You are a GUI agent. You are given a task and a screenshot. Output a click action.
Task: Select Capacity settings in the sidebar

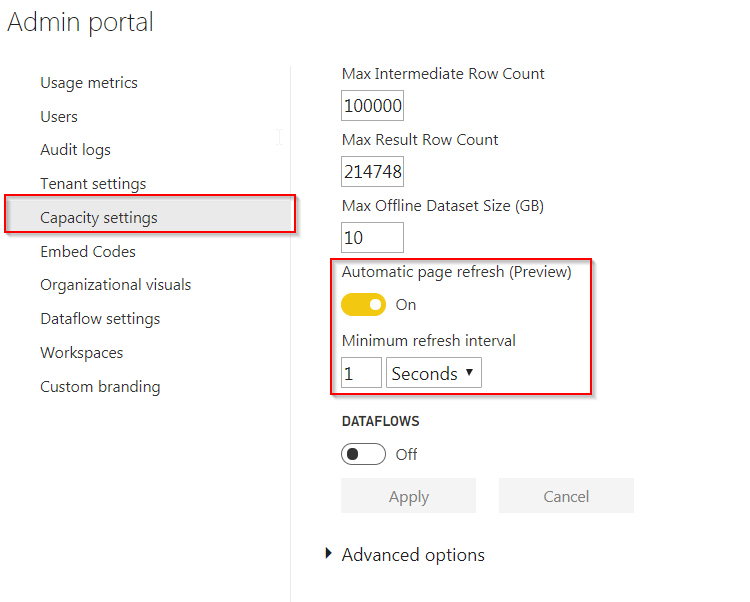150,218
